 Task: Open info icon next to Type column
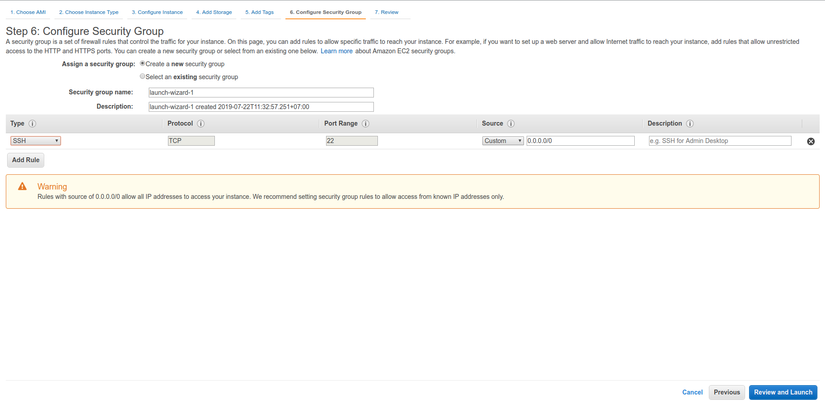32,124
